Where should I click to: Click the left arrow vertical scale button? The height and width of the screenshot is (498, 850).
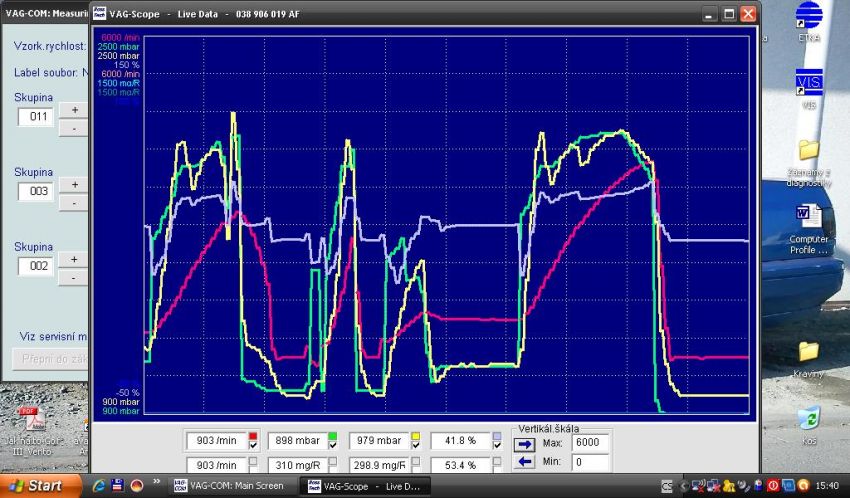pyautogui.click(x=526, y=462)
